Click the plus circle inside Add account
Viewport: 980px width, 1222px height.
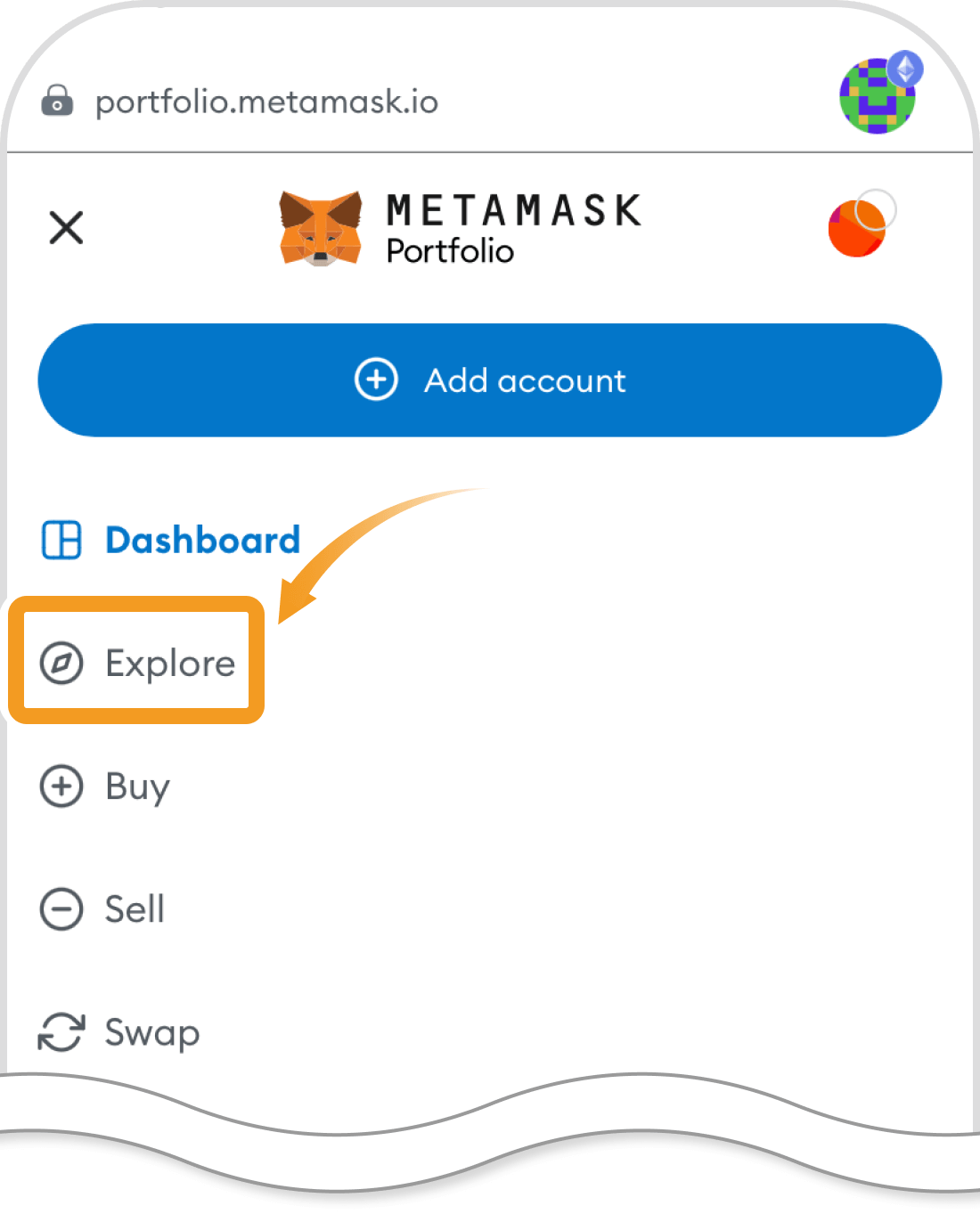coord(376,380)
